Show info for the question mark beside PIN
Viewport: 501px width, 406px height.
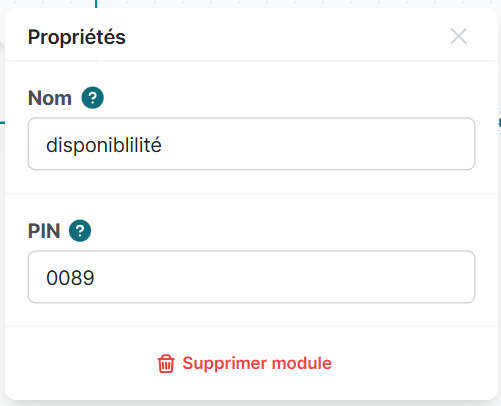(80, 231)
